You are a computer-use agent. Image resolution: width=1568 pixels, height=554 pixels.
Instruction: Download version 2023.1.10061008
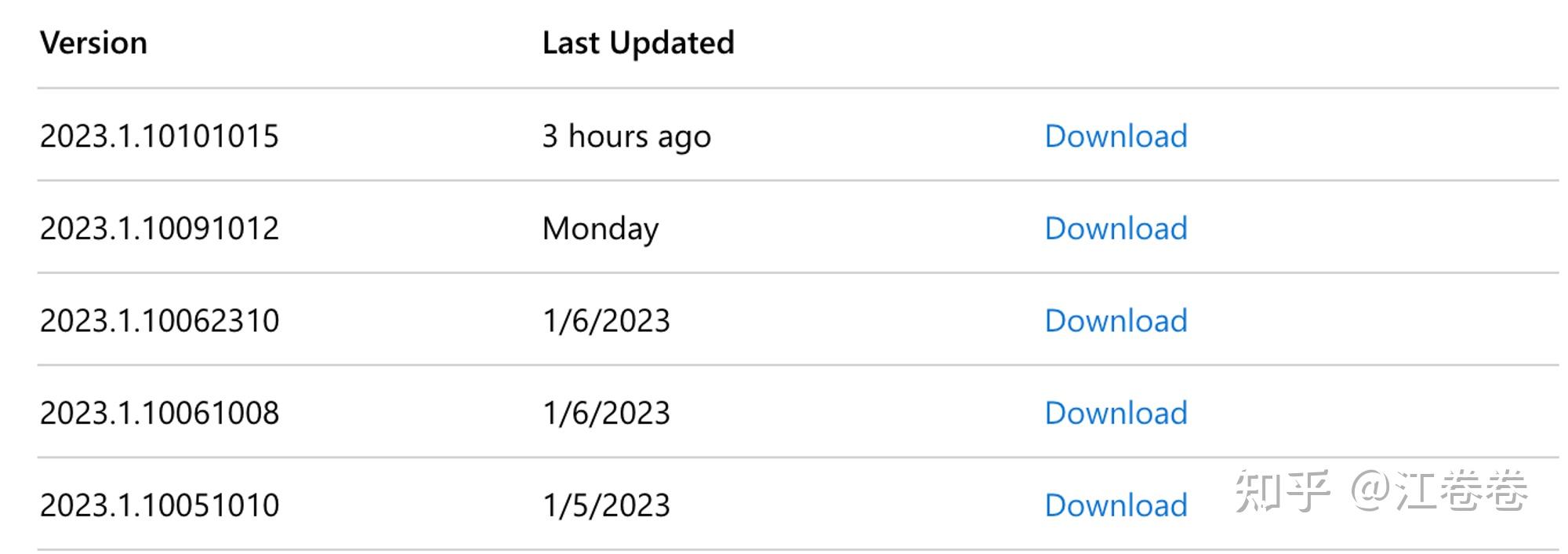coord(1116,414)
